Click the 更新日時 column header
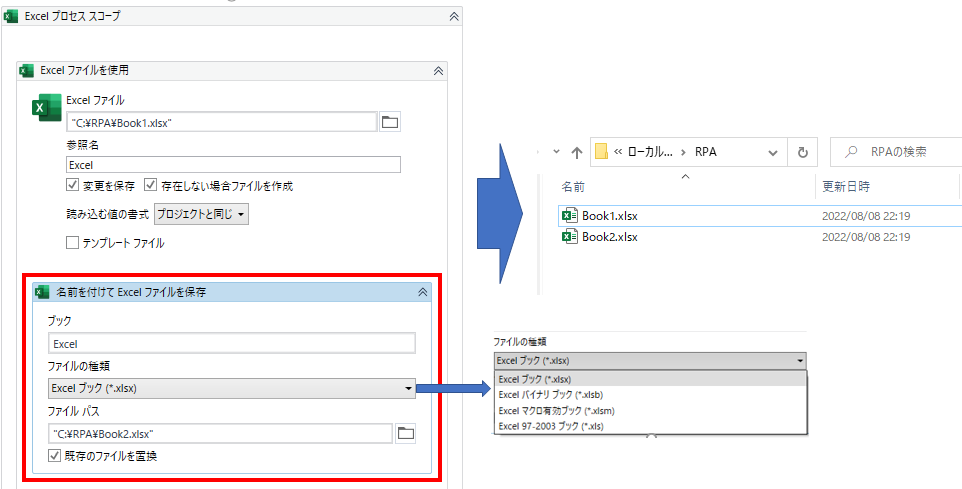962x489 pixels. click(846, 187)
